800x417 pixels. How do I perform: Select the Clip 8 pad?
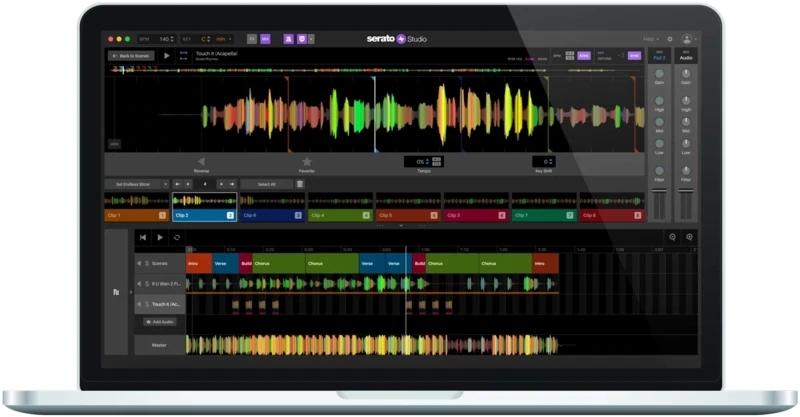(x=611, y=207)
